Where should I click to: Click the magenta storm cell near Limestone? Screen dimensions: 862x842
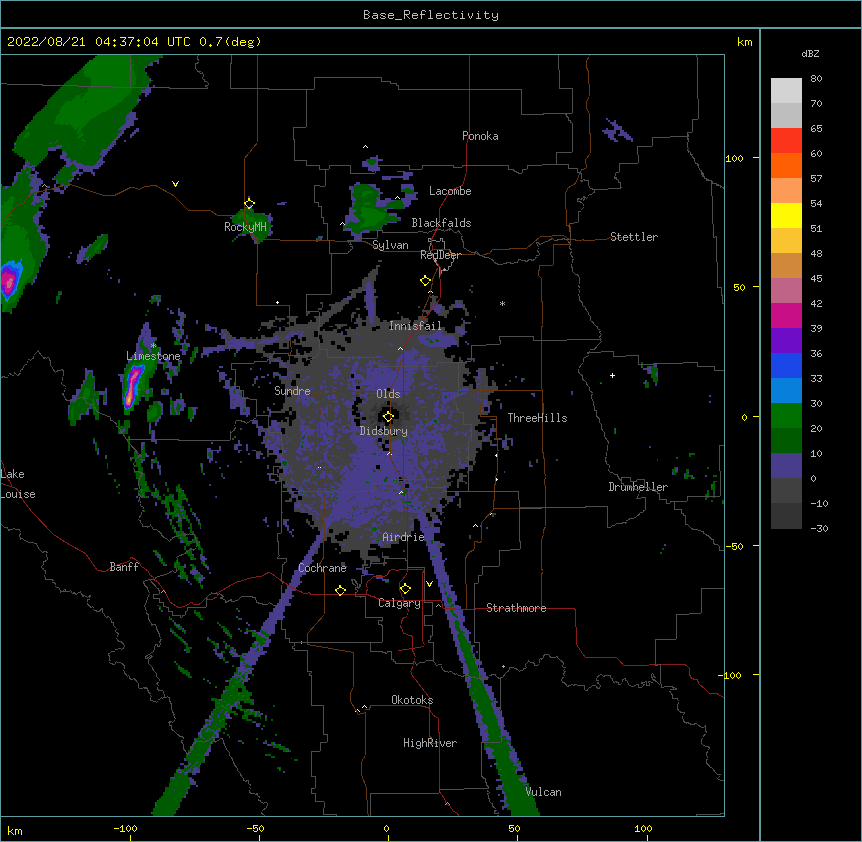tap(132, 386)
